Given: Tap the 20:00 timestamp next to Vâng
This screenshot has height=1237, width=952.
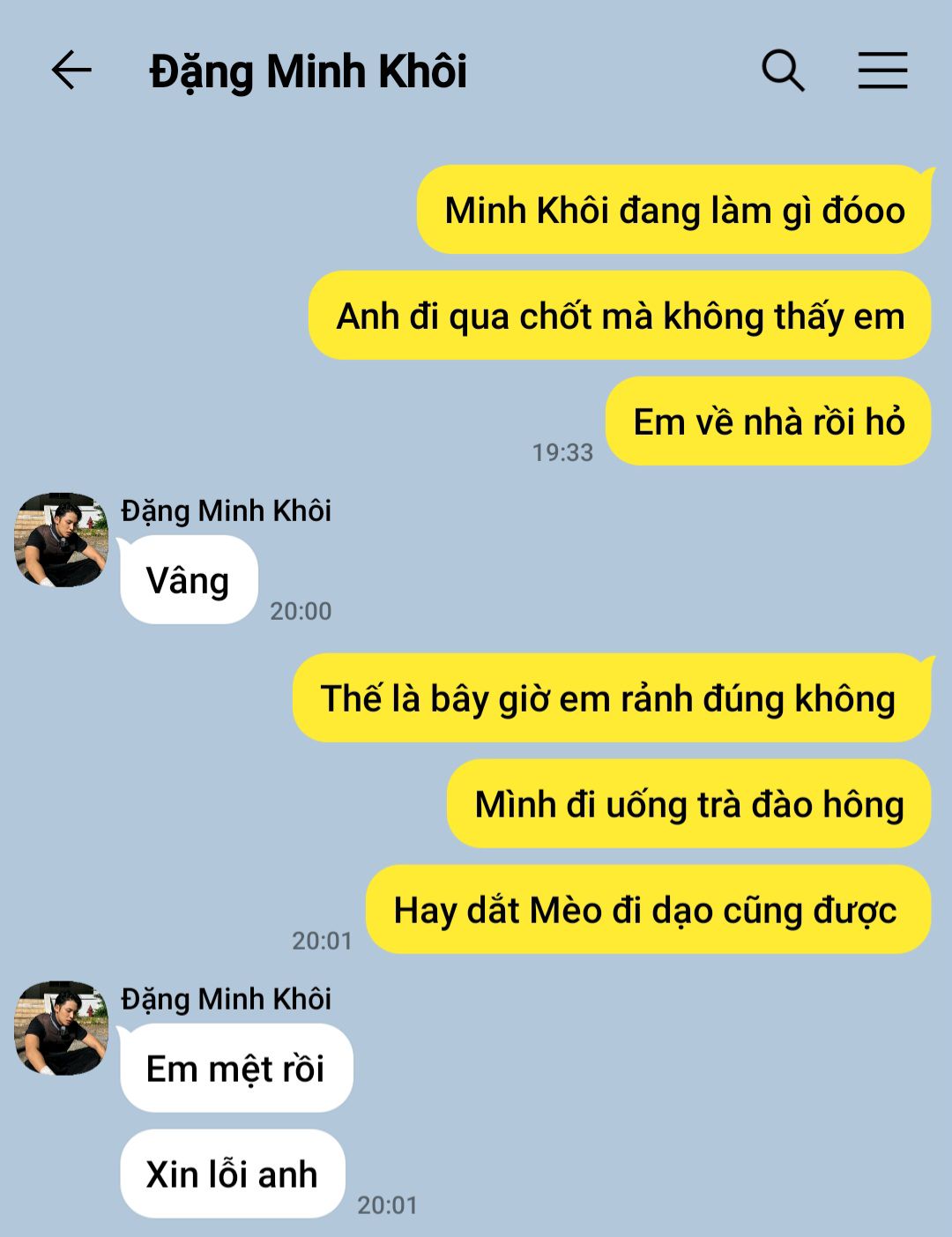Looking at the screenshot, I should tap(301, 611).
